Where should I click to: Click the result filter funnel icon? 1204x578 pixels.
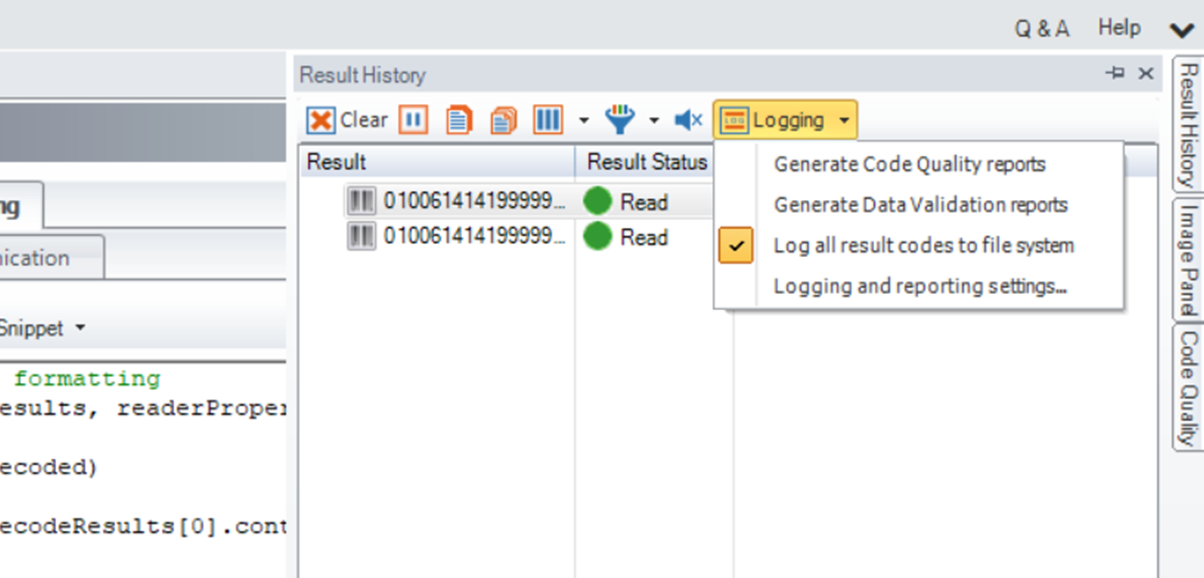pos(620,120)
